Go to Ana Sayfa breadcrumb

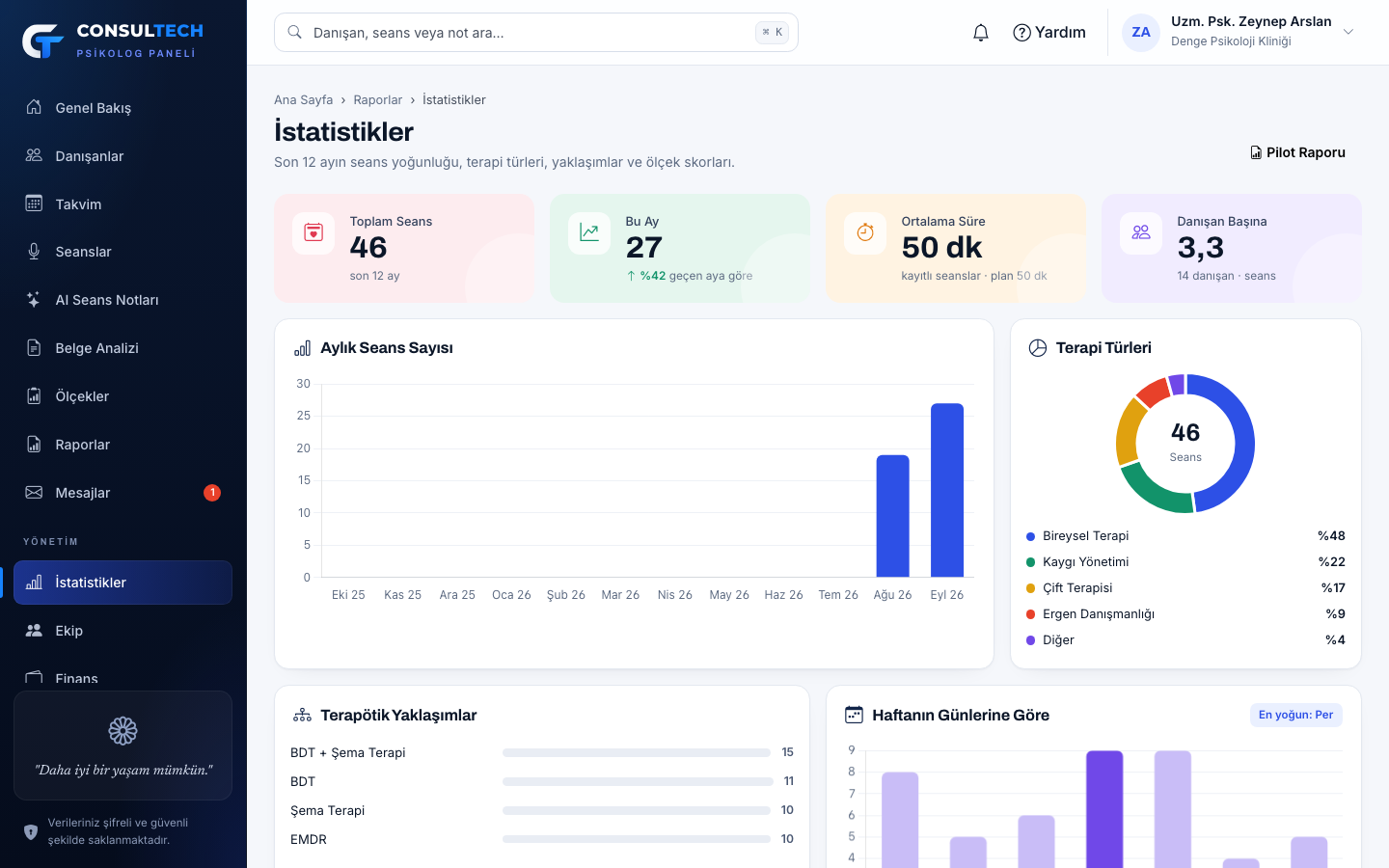coord(303,99)
